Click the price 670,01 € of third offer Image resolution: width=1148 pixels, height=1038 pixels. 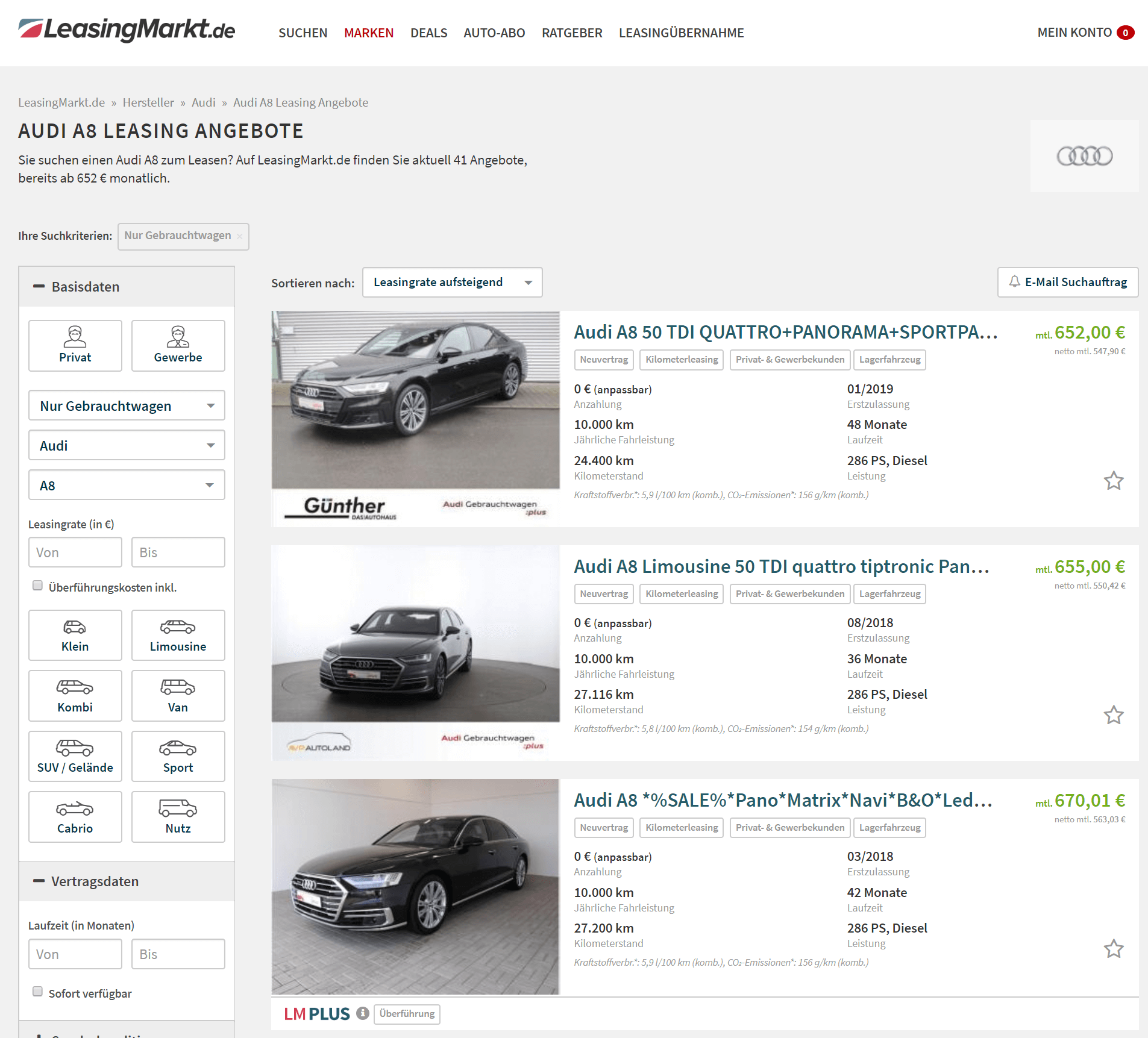point(1090,801)
